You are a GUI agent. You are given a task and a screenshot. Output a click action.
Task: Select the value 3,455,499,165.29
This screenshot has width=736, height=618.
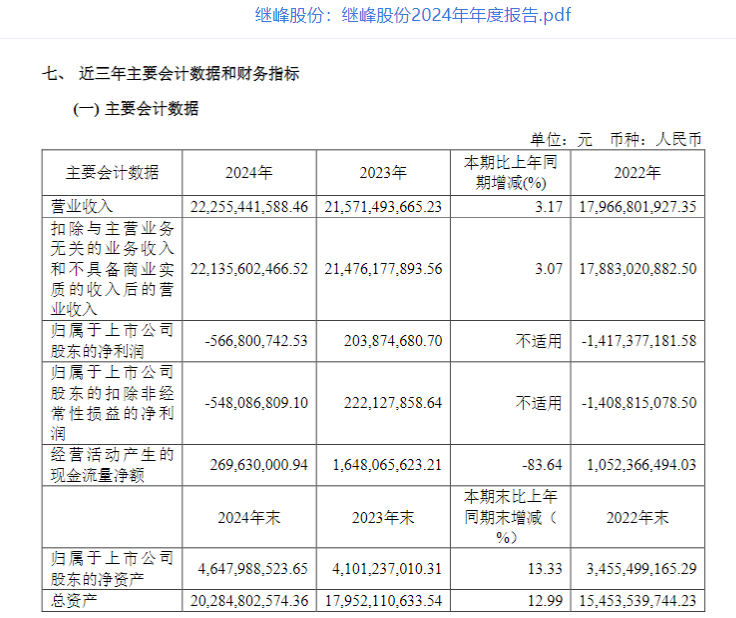(x=641, y=569)
